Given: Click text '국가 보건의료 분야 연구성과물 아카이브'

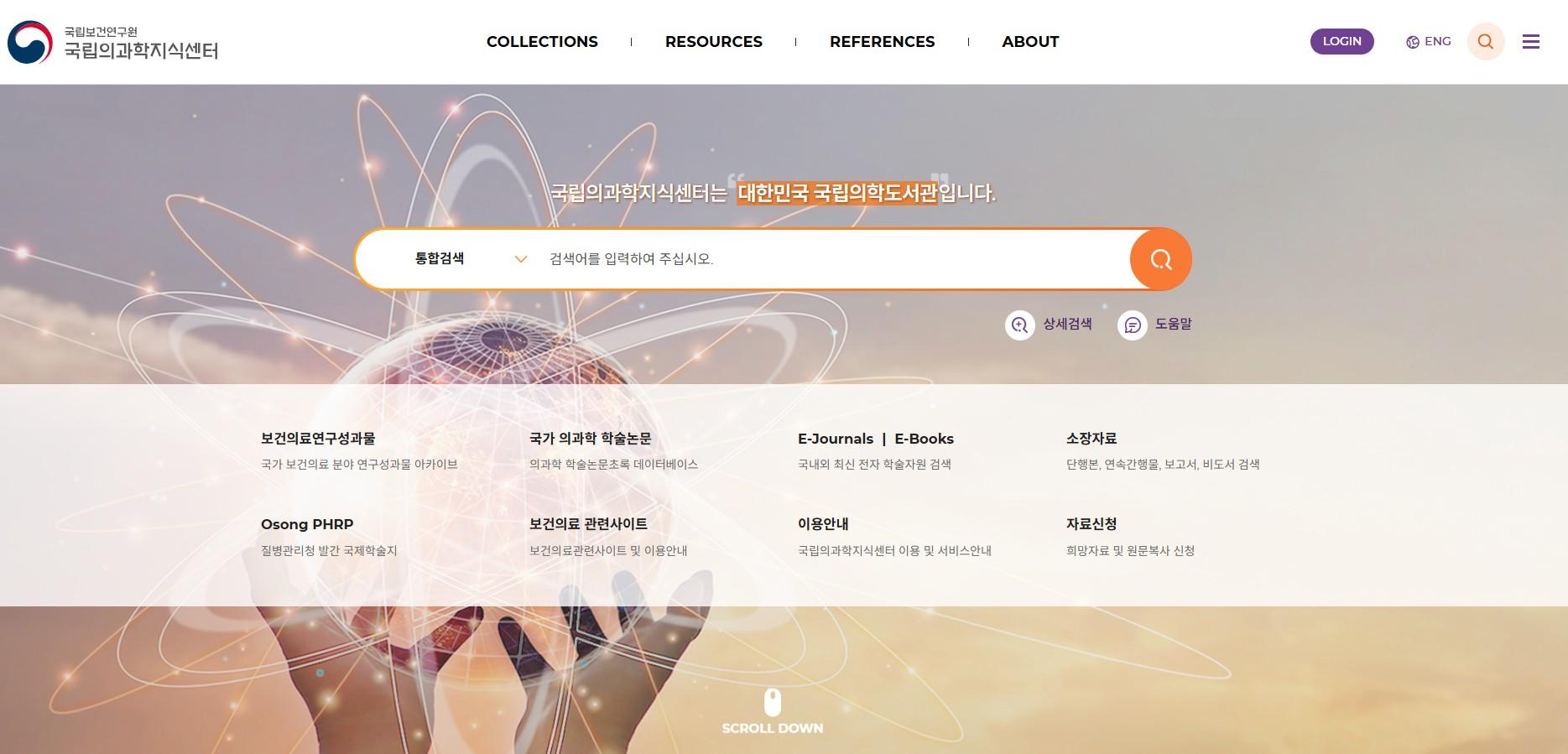Looking at the screenshot, I should coord(359,465).
